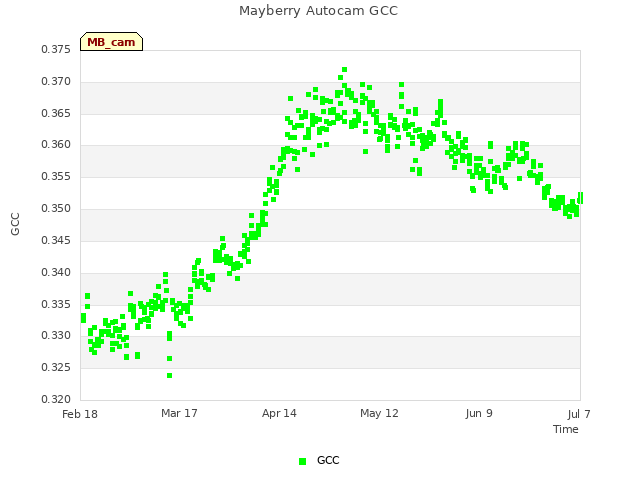Click the 0.340 y-axis value
The image size is (640, 480).
tap(56, 272)
